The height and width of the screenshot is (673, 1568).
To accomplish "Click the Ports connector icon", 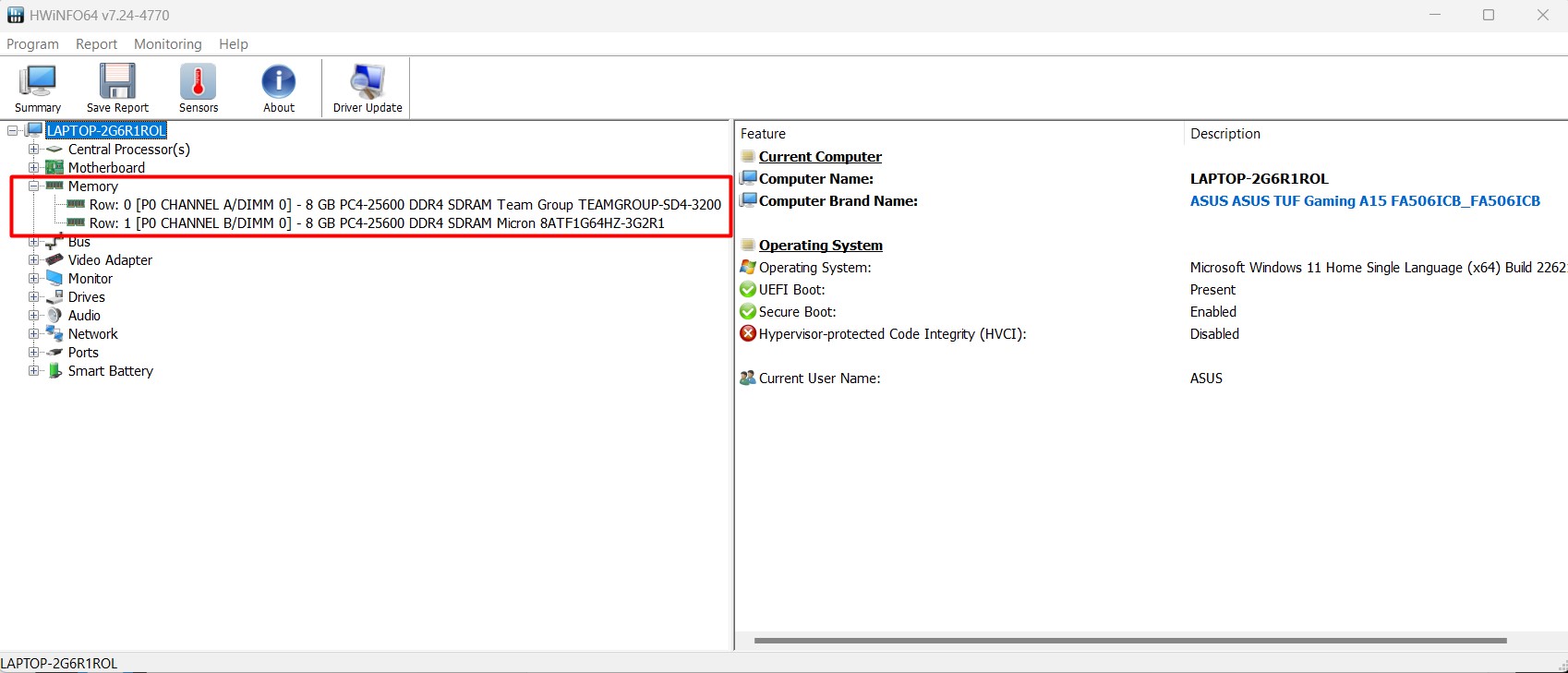I will (54, 352).
